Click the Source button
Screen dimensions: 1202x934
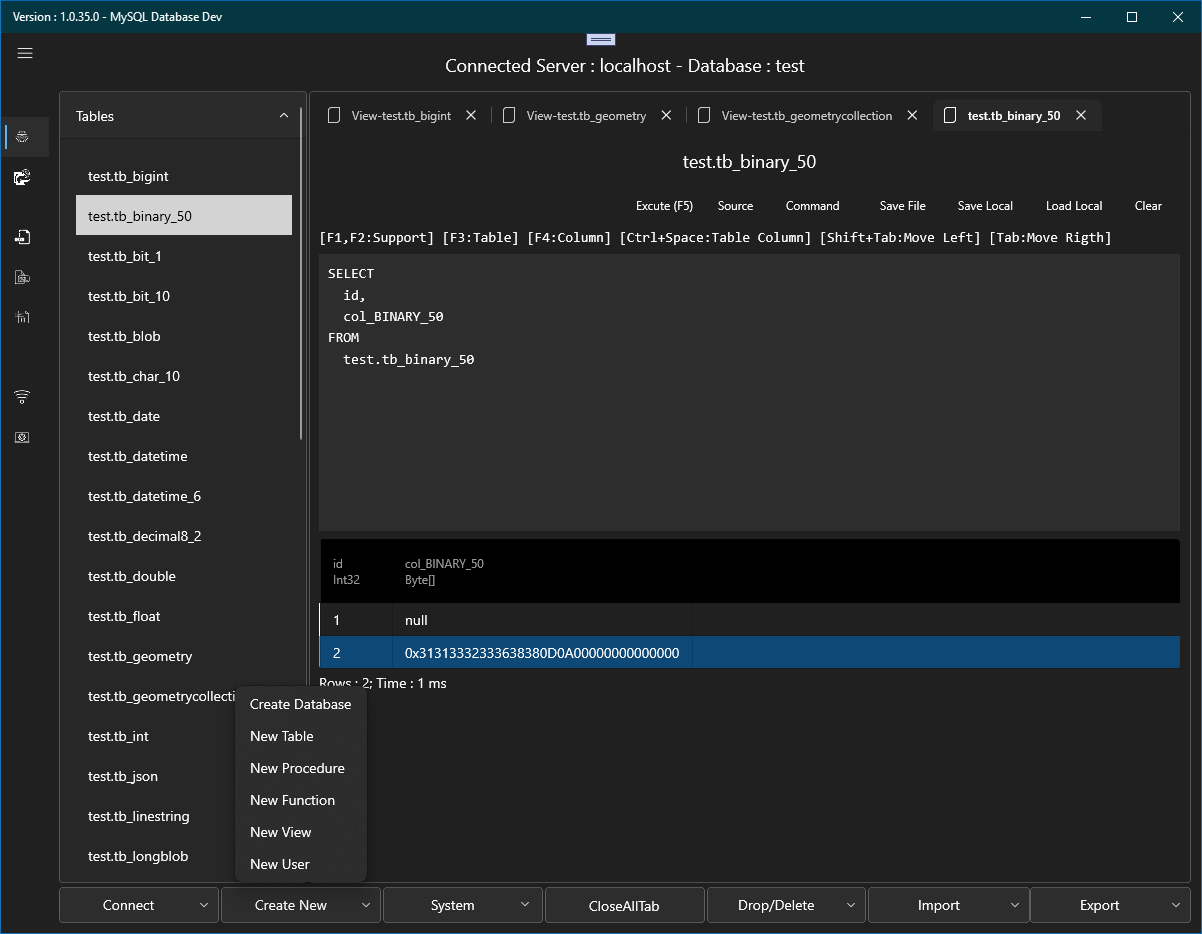tap(735, 206)
